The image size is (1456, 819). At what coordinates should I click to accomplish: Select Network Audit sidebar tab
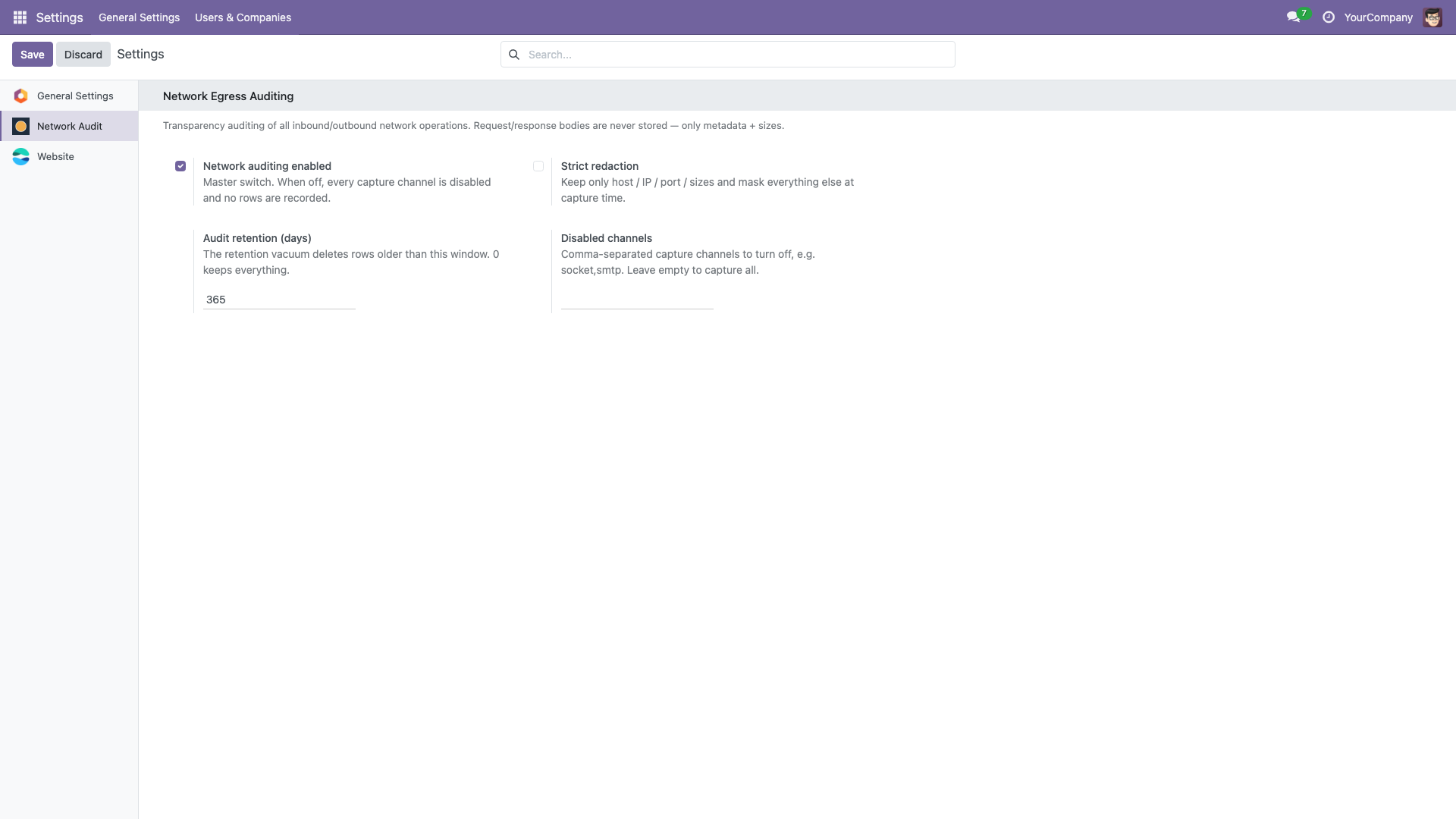pyautogui.click(x=69, y=126)
